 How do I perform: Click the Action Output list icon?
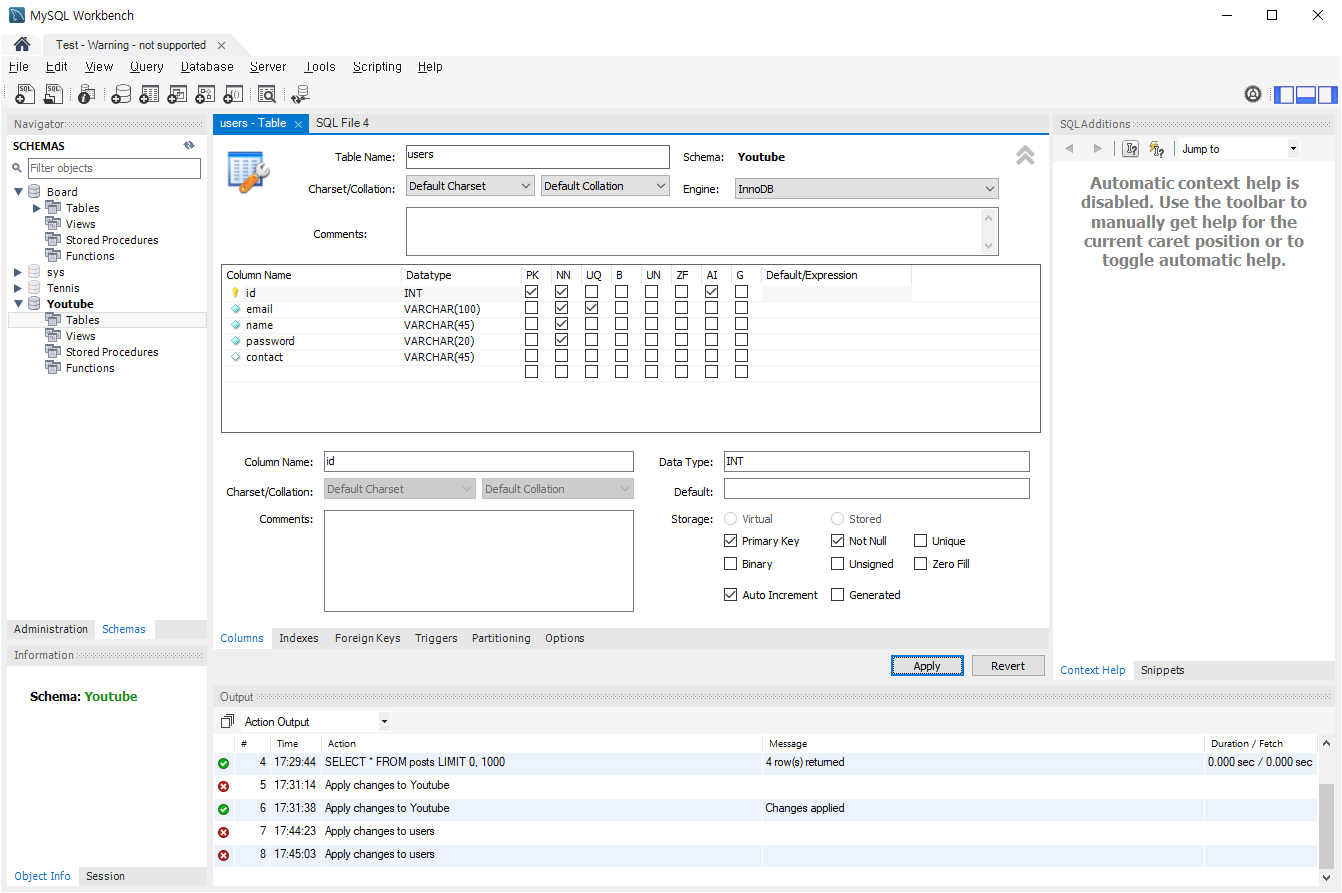[227, 721]
